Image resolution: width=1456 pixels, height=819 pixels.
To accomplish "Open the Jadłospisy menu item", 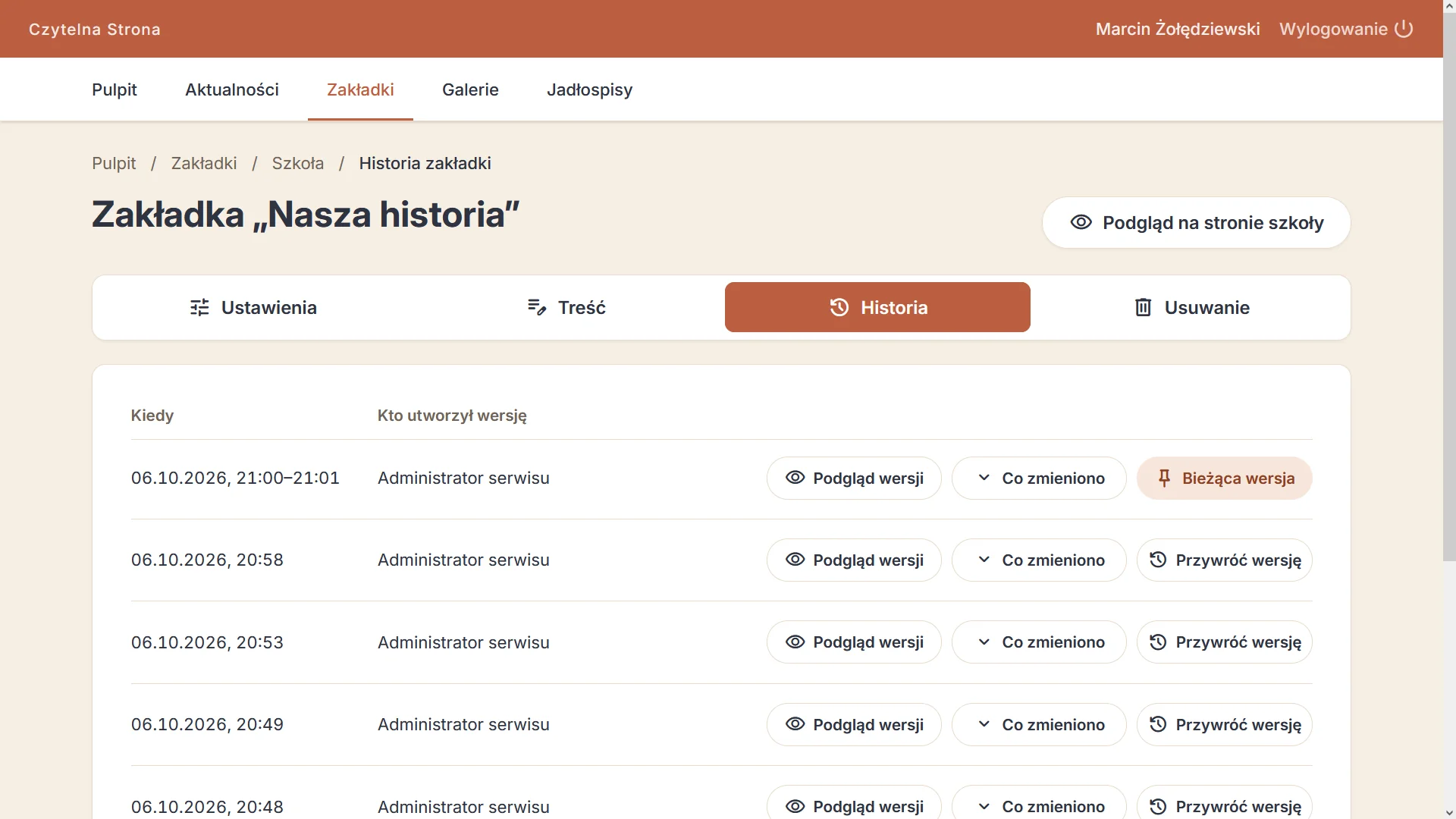I will (x=589, y=89).
